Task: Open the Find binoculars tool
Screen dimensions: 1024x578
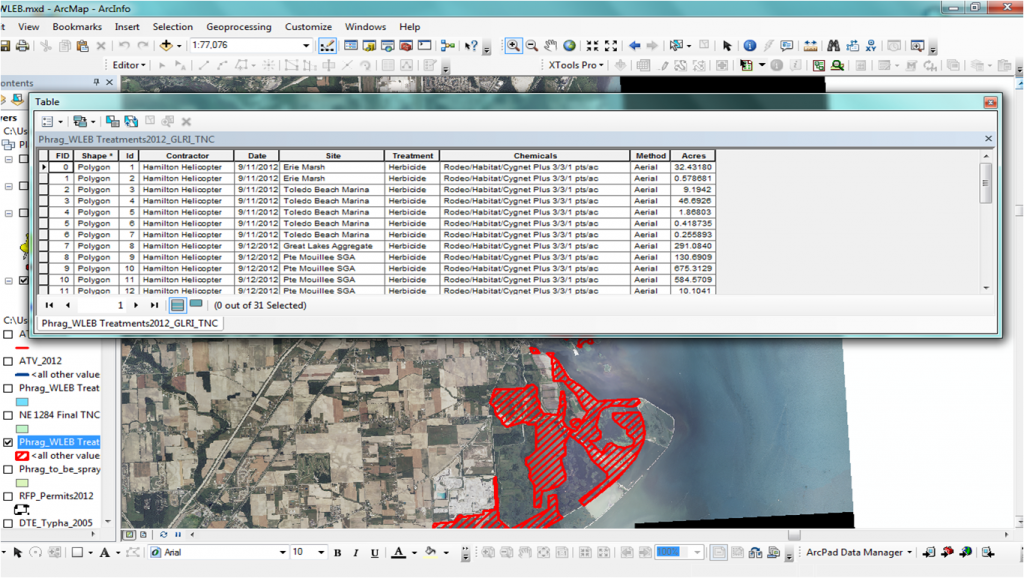Action: point(833,45)
